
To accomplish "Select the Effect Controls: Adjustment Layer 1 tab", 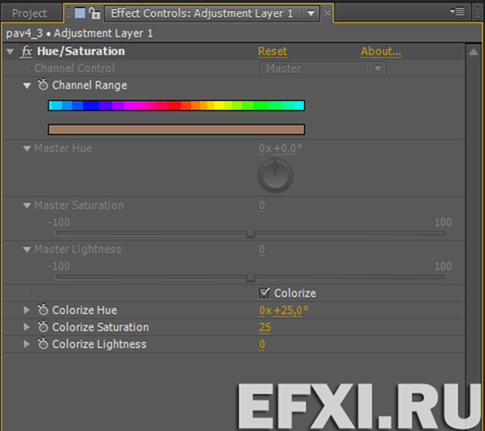I will point(202,13).
